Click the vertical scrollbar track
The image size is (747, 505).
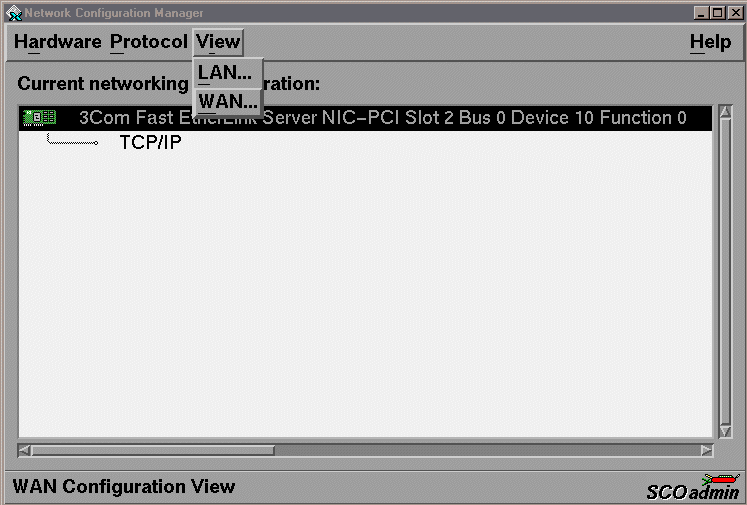pyautogui.click(x=725, y=272)
